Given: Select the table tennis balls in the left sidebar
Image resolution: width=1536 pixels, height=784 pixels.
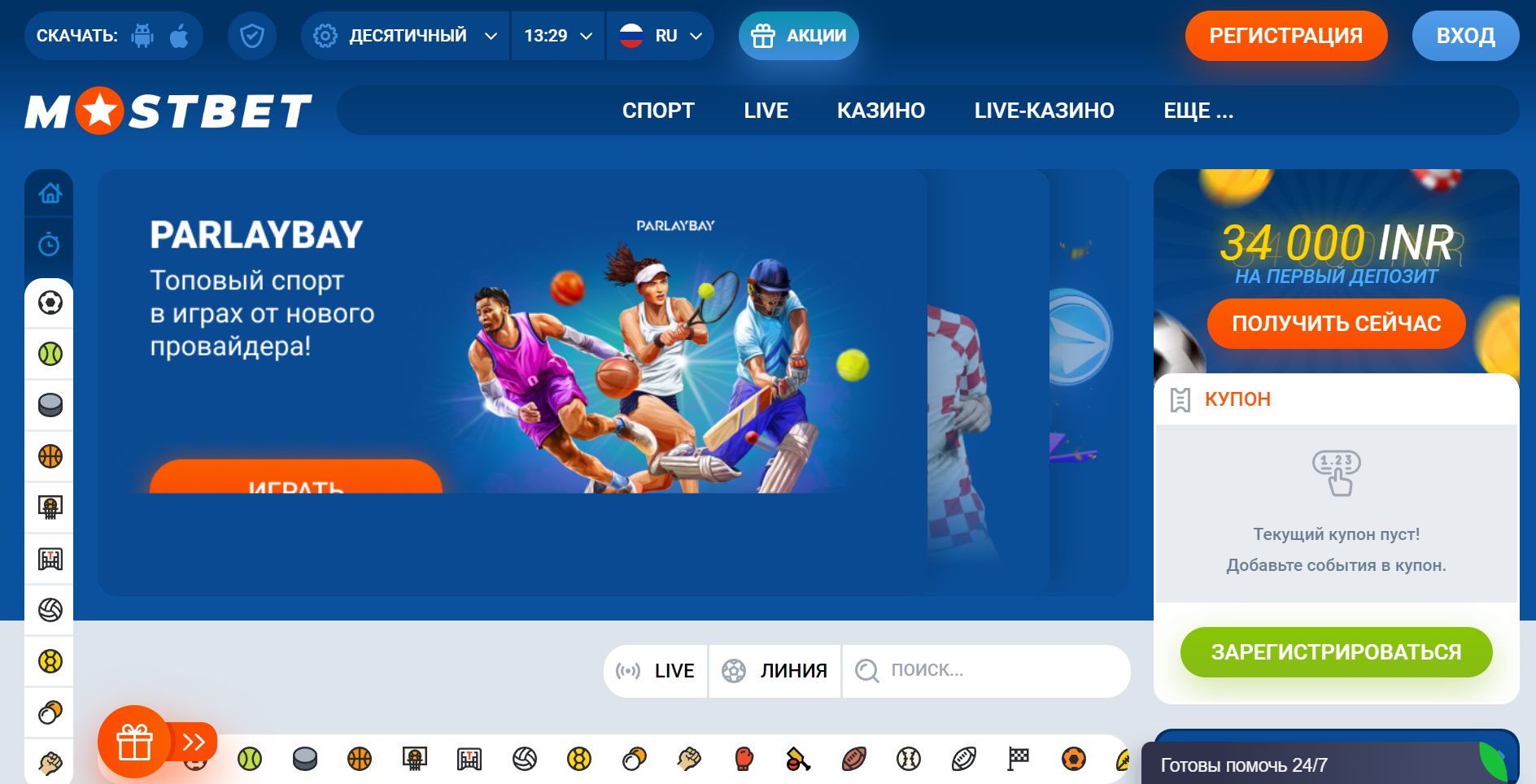Looking at the screenshot, I should coord(50,712).
